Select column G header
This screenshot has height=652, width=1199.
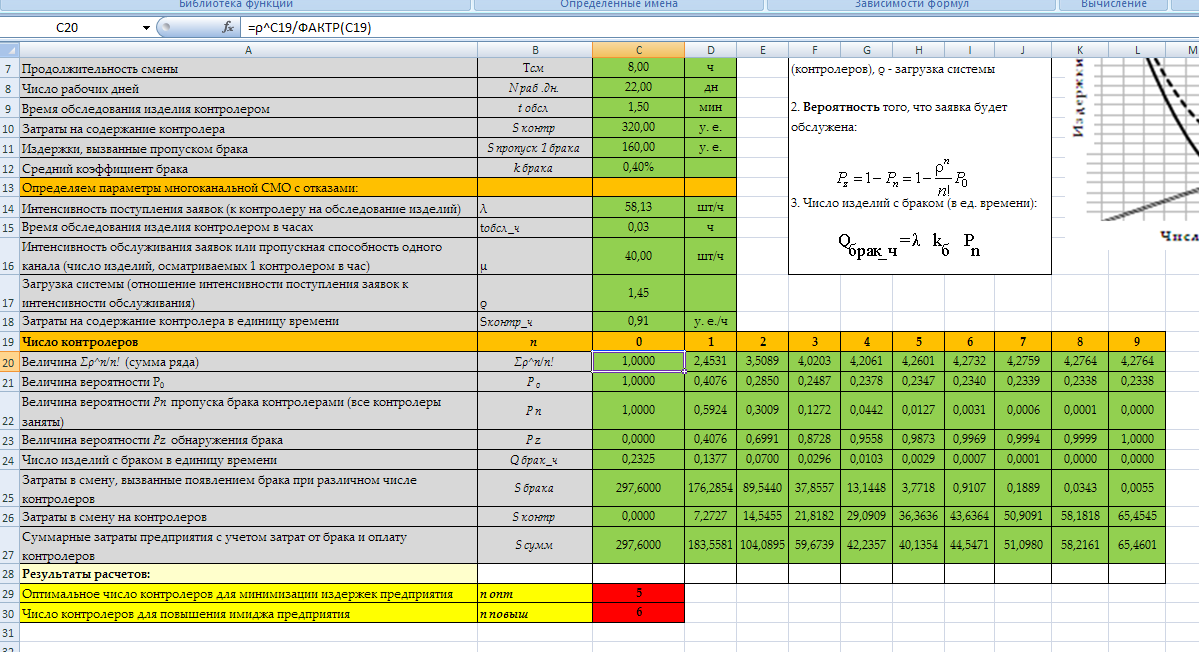pos(866,50)
